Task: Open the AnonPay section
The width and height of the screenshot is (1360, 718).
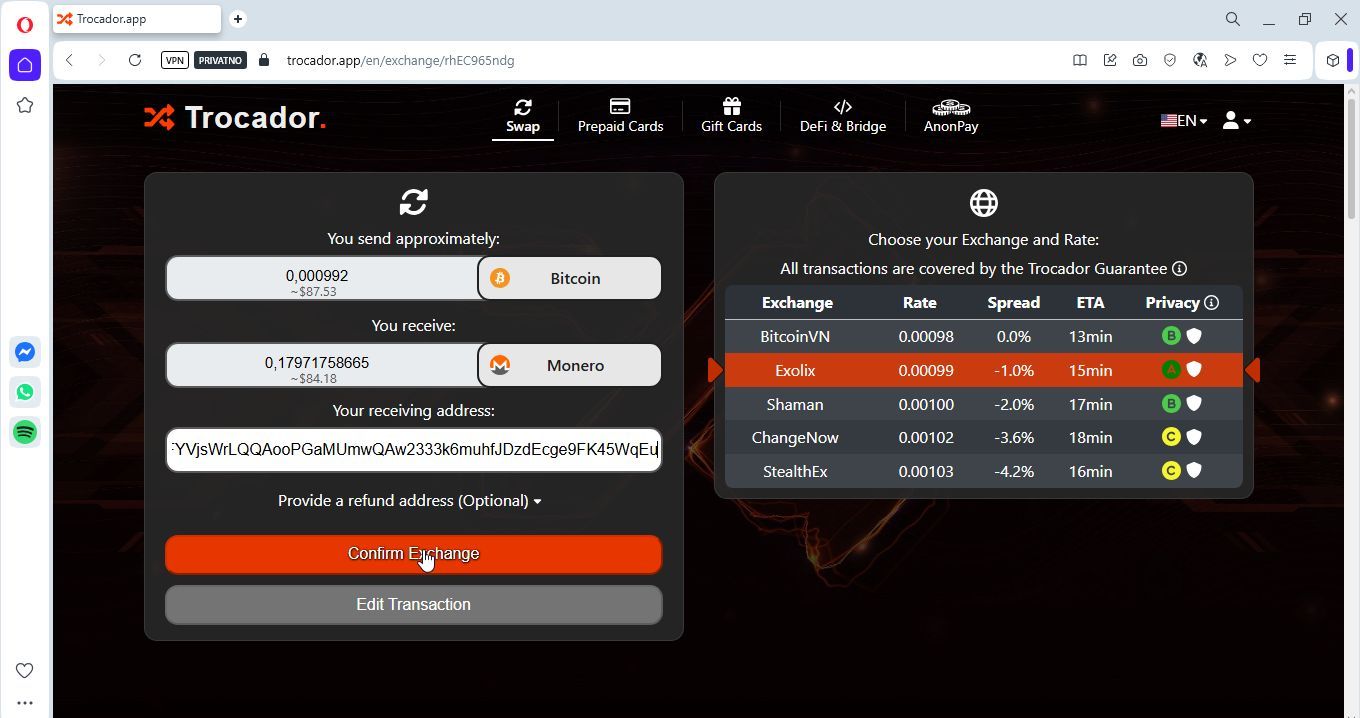Action: pyautogui.click(x=951, y=117)
